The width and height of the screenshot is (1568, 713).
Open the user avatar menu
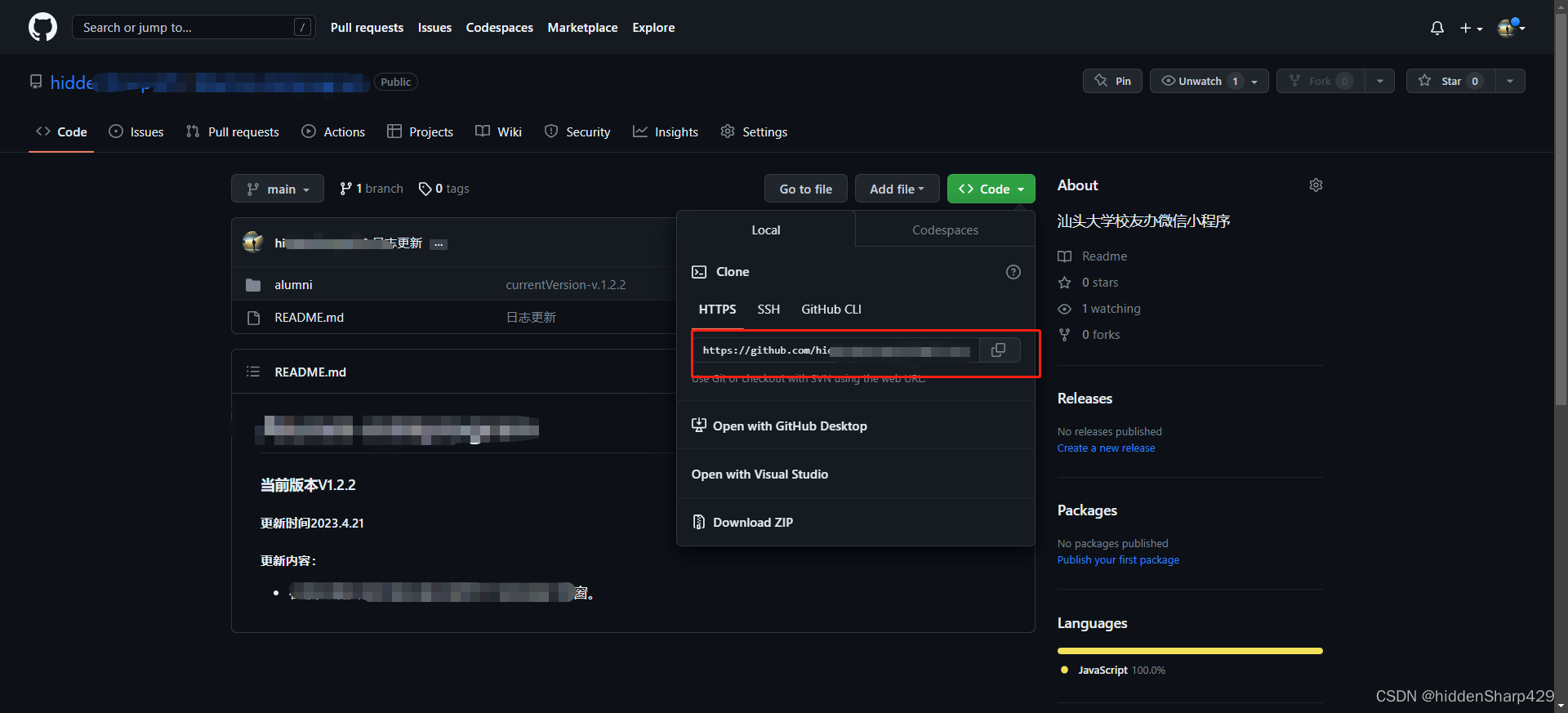(x=1511, y=28)
